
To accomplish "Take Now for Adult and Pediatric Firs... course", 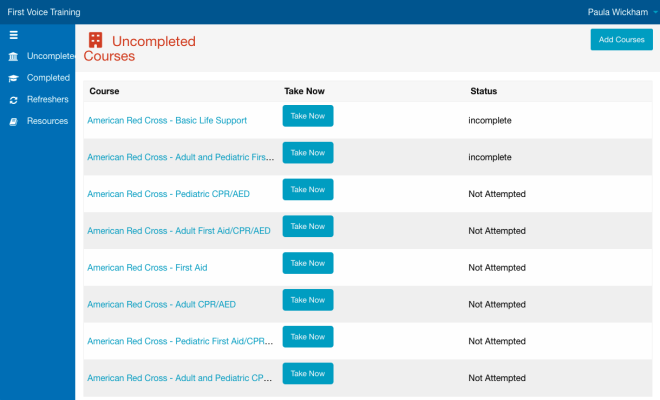I will tap(308, 152).
